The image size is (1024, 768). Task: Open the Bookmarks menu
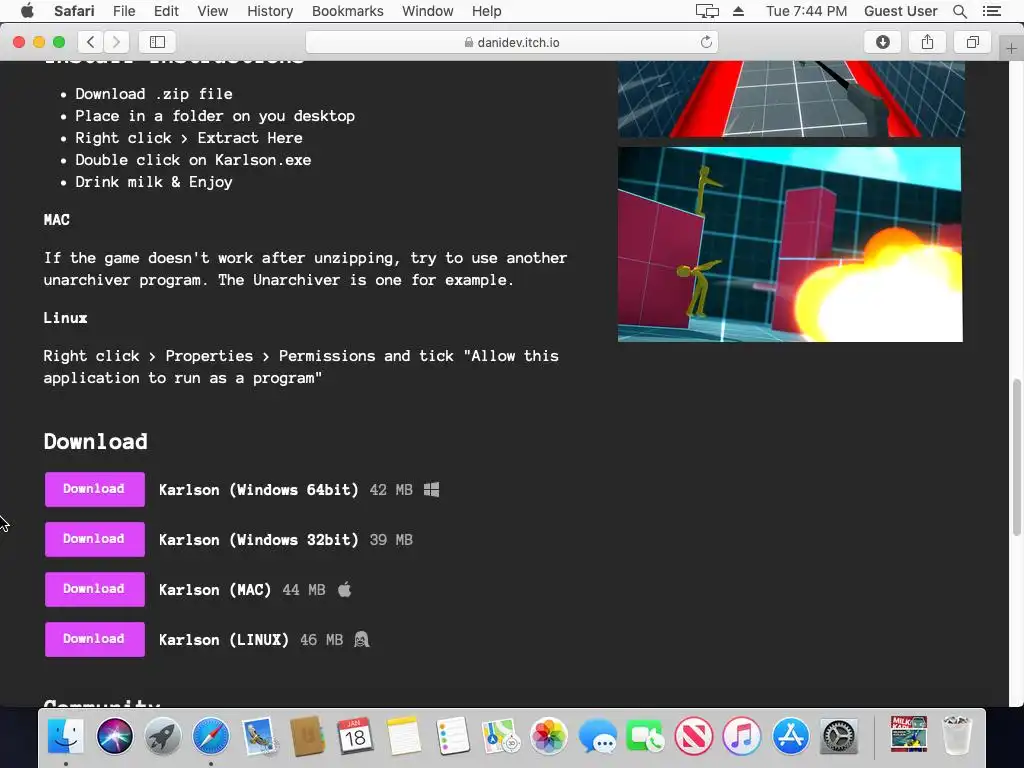tap(347, 11)
